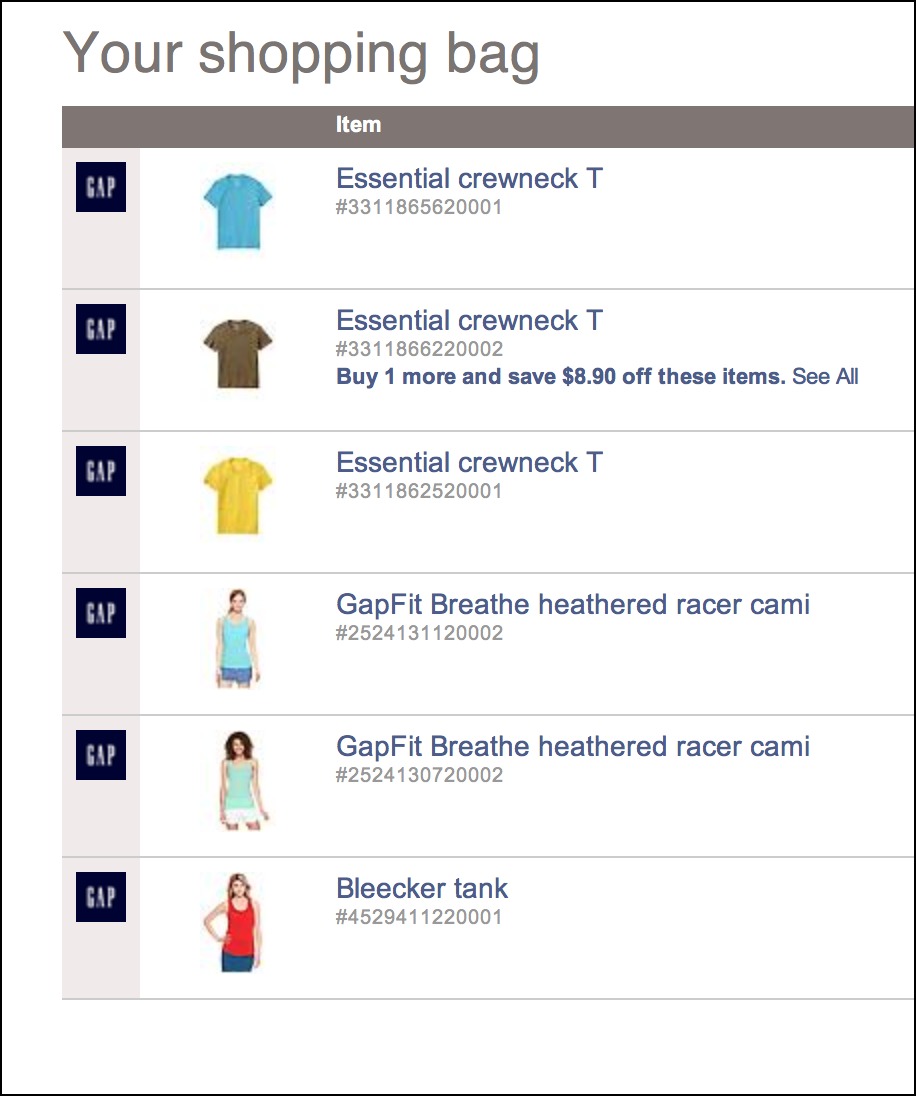
Task: View the racer cami image for item #2524131120002
Action: click(237, 638)
